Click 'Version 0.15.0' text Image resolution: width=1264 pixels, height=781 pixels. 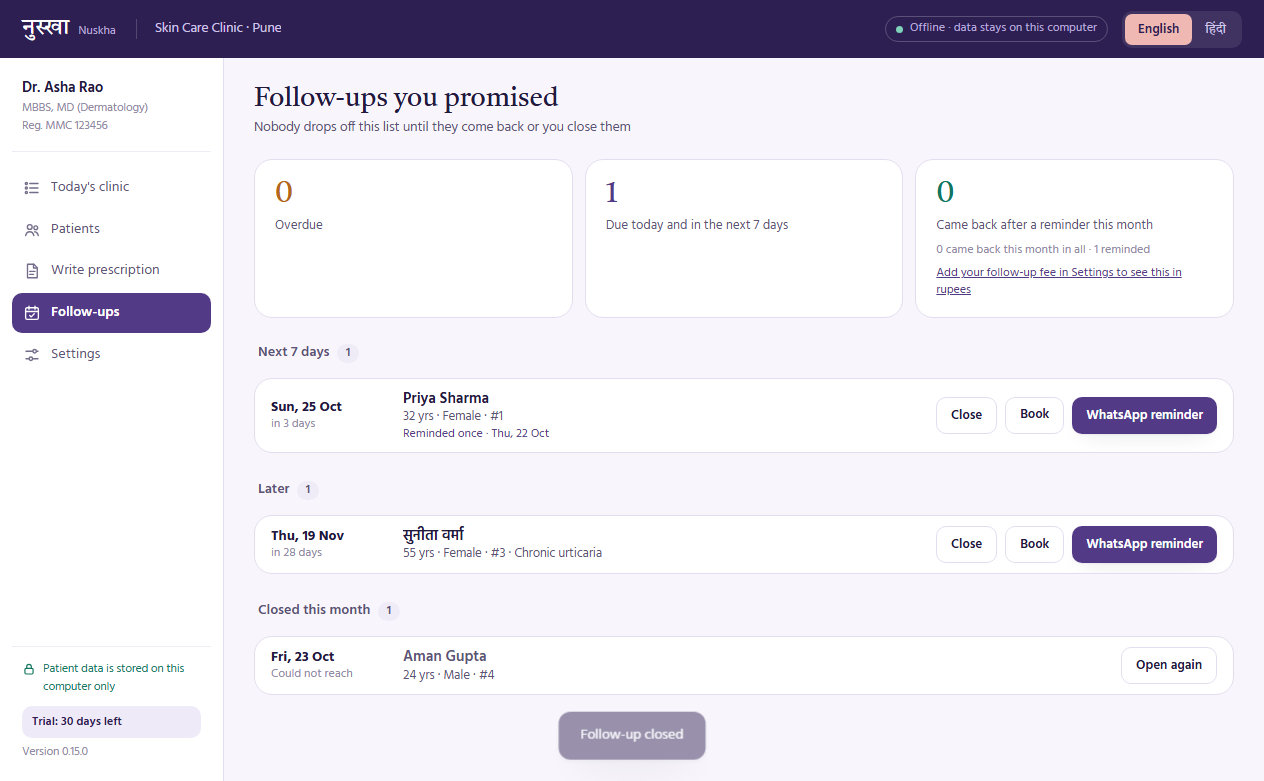tap(55, 751)
